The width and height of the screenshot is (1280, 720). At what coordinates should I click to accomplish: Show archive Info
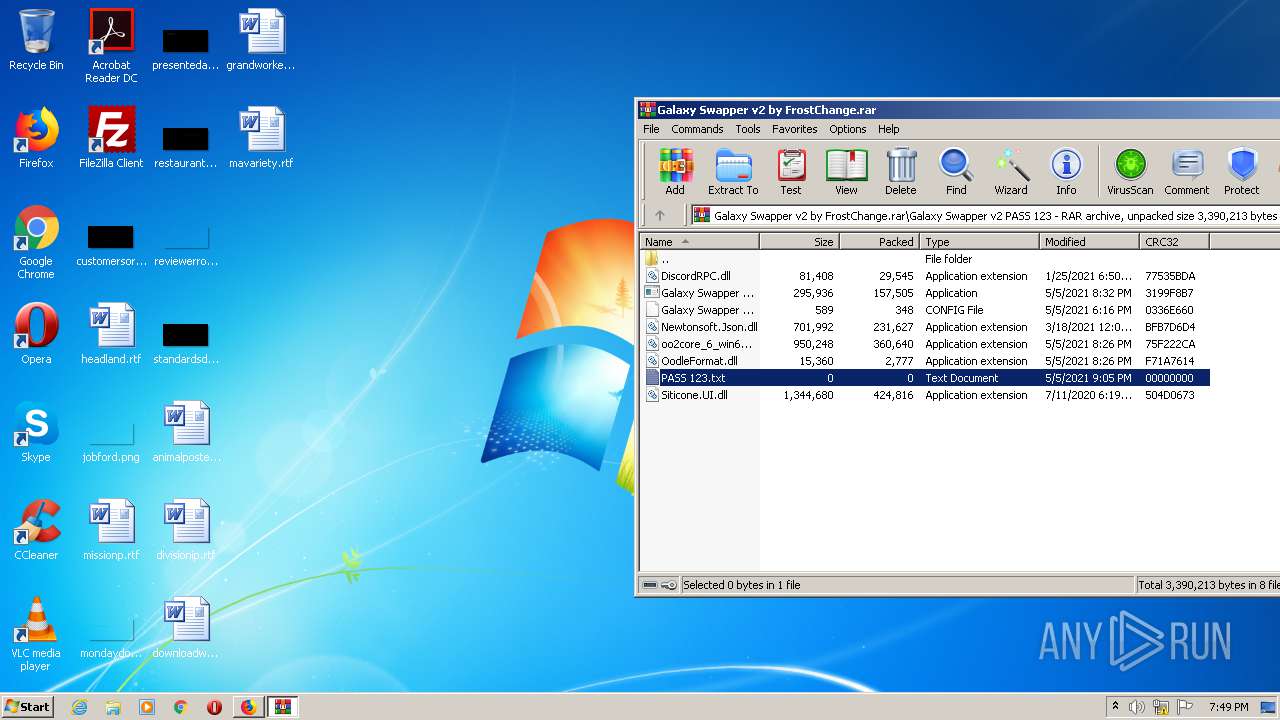[1066, 171]
